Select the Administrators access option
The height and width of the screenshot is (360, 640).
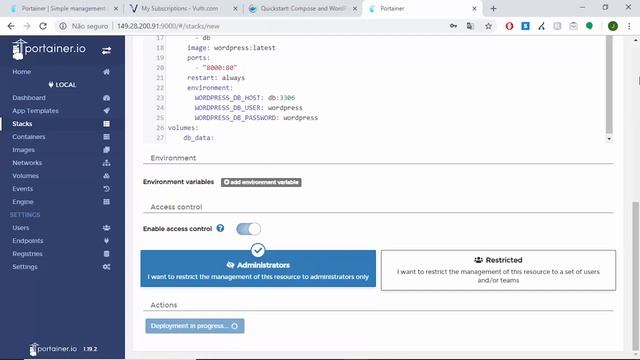click(x=258, y=269)
